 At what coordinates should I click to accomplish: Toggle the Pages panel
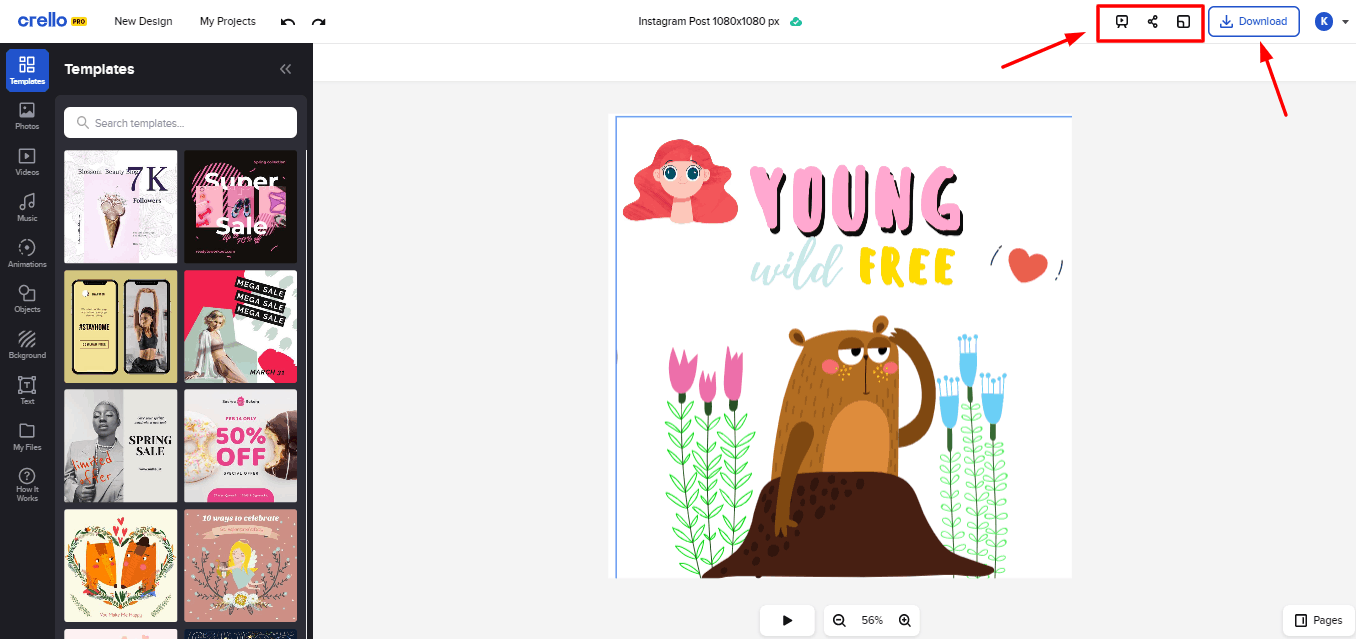(x=1318, y=620)
